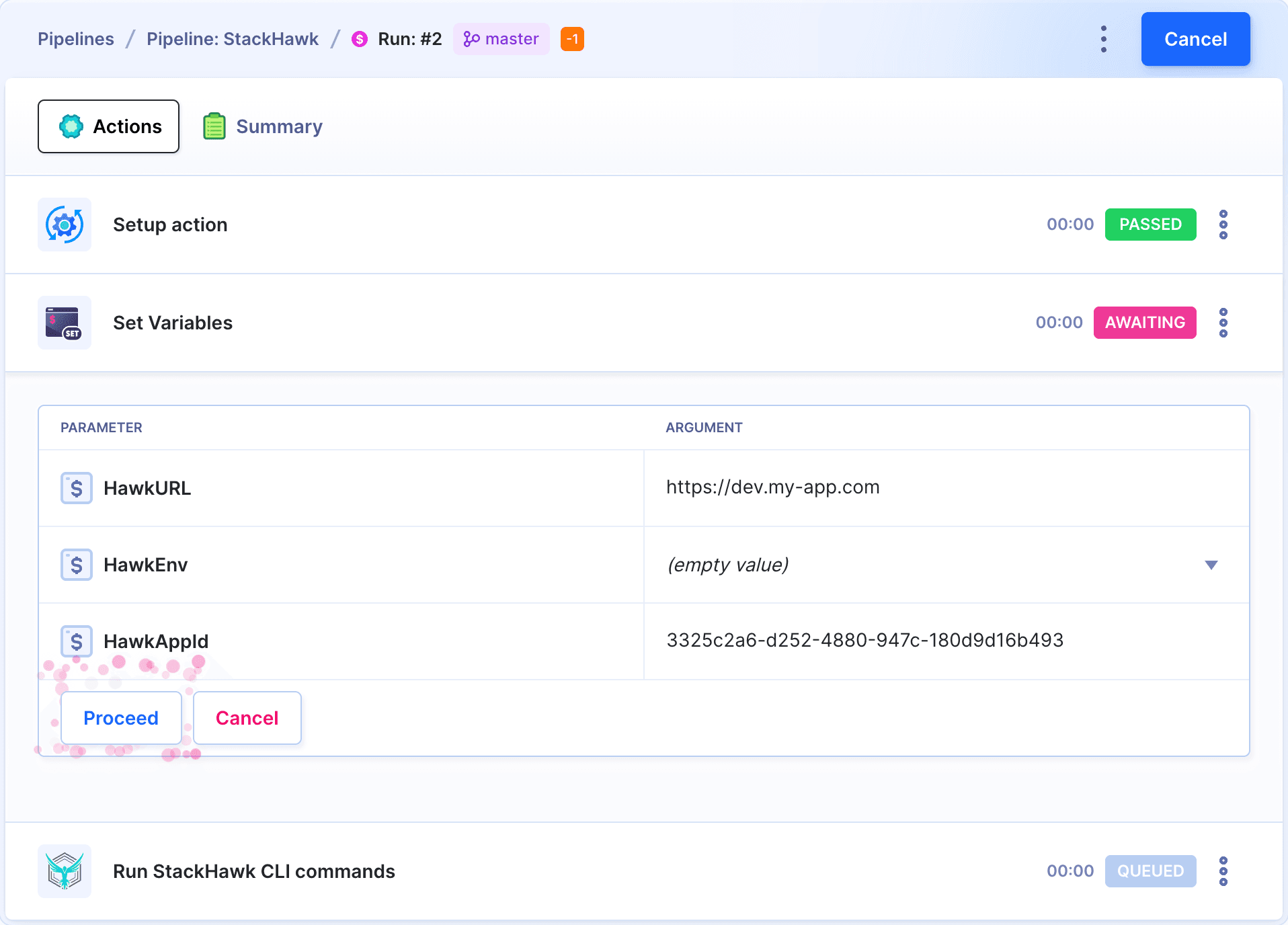
Task: Click the QUEUED status badge
Action: 1150,871
